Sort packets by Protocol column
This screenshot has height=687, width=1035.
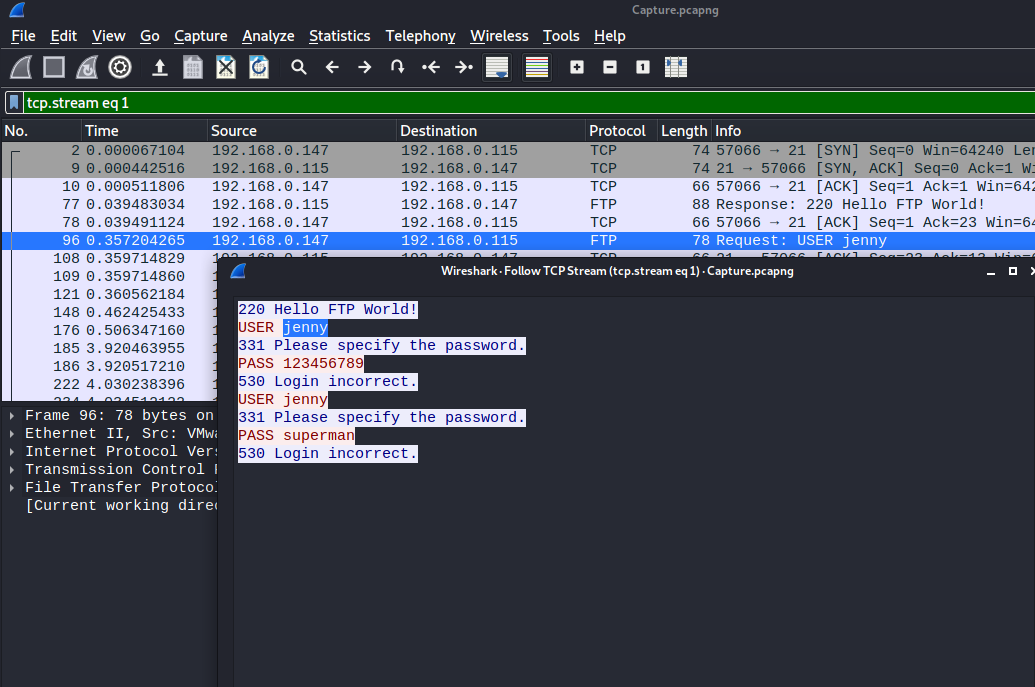click(x=621, y=131)
